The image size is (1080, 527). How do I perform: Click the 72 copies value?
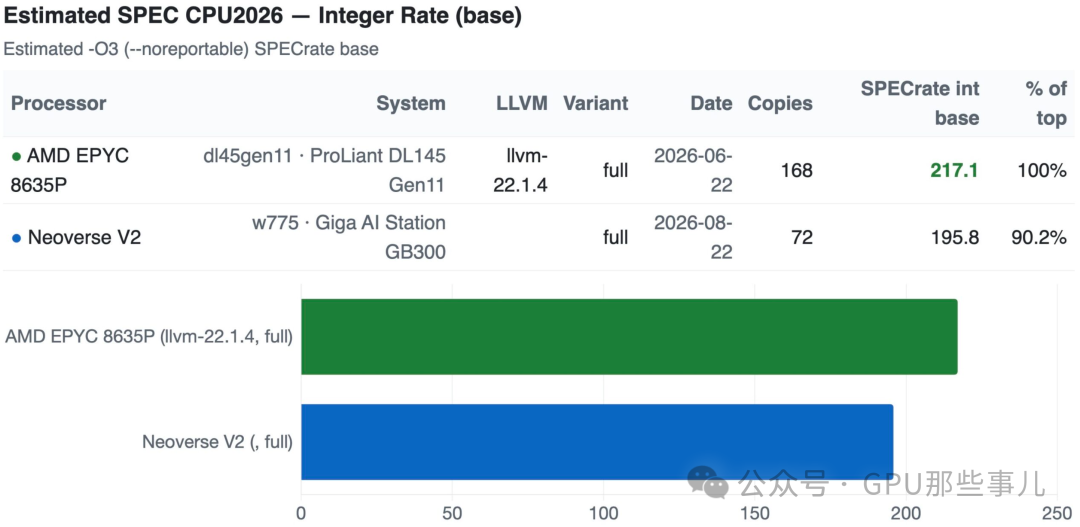coord(802,238)
